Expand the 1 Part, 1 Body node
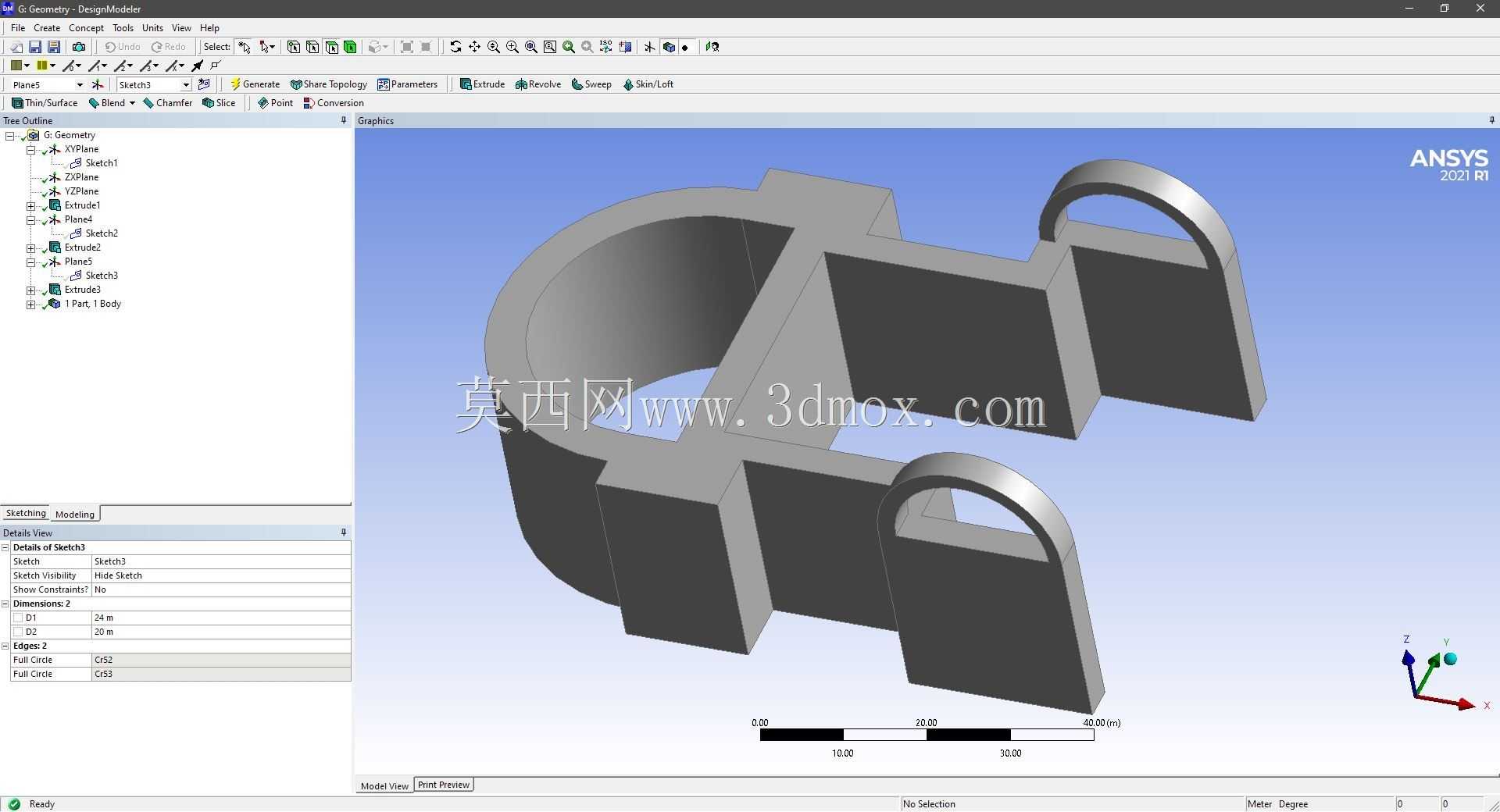The image size is (1500, 812). (30, 304)
